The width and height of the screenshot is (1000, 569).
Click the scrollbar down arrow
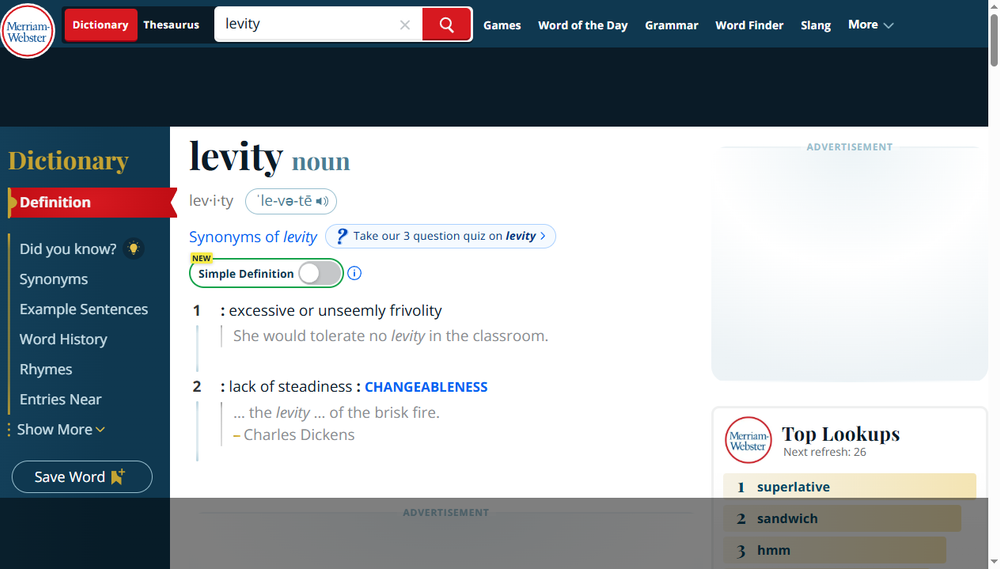(994, 563)
